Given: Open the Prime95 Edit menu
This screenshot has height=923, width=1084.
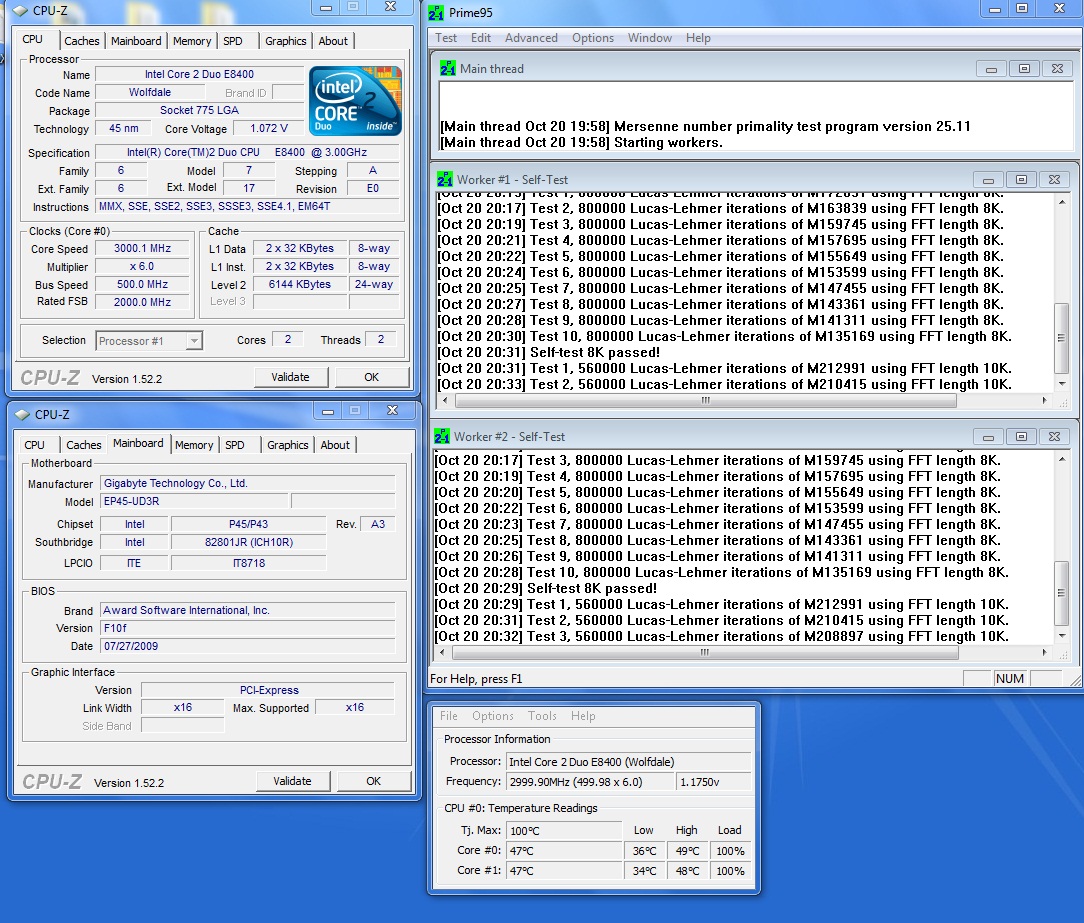Looking at the screenshot, I should [x=480, y=38].
